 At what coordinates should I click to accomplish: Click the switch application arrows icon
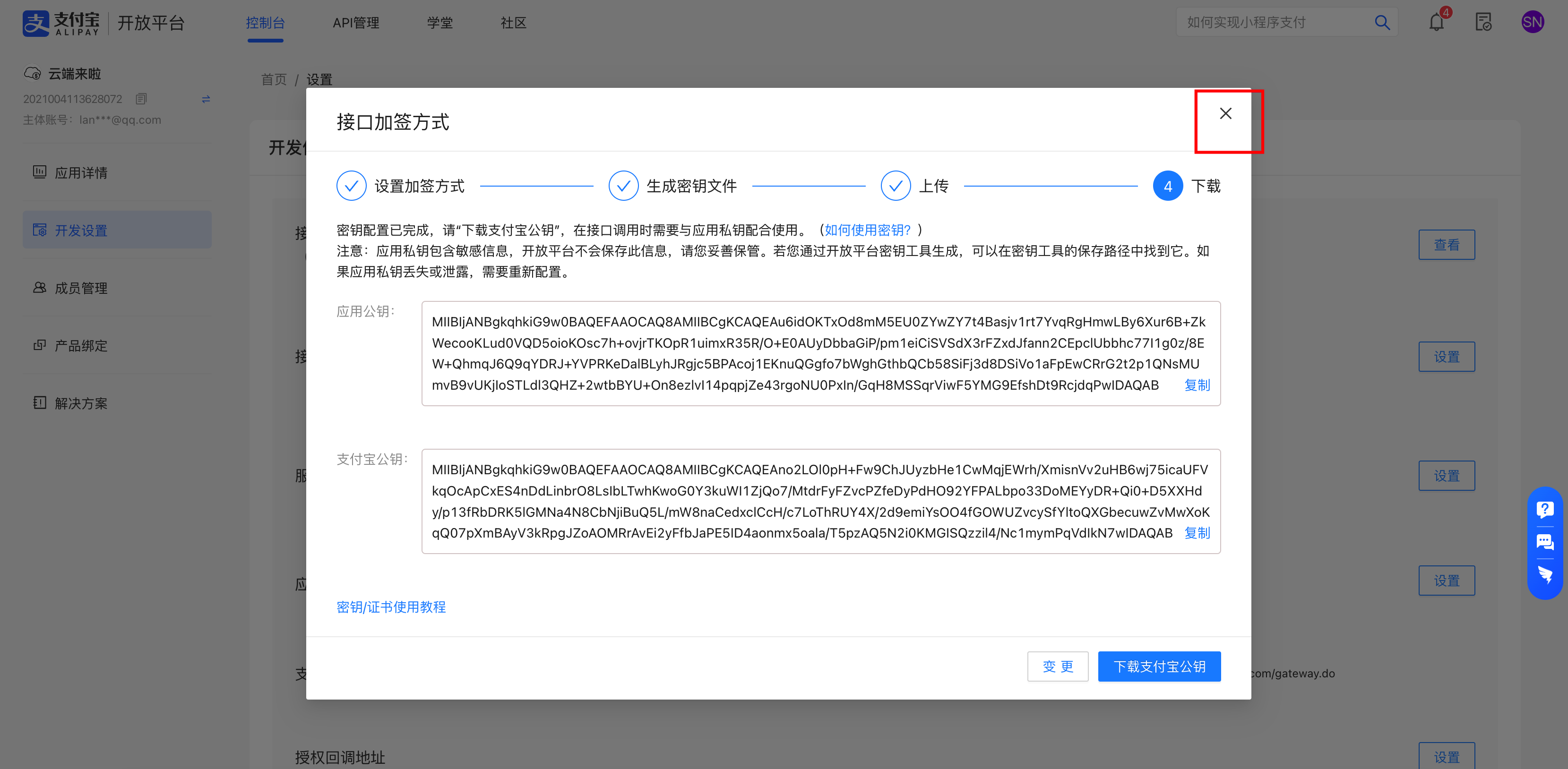point(206,99)
